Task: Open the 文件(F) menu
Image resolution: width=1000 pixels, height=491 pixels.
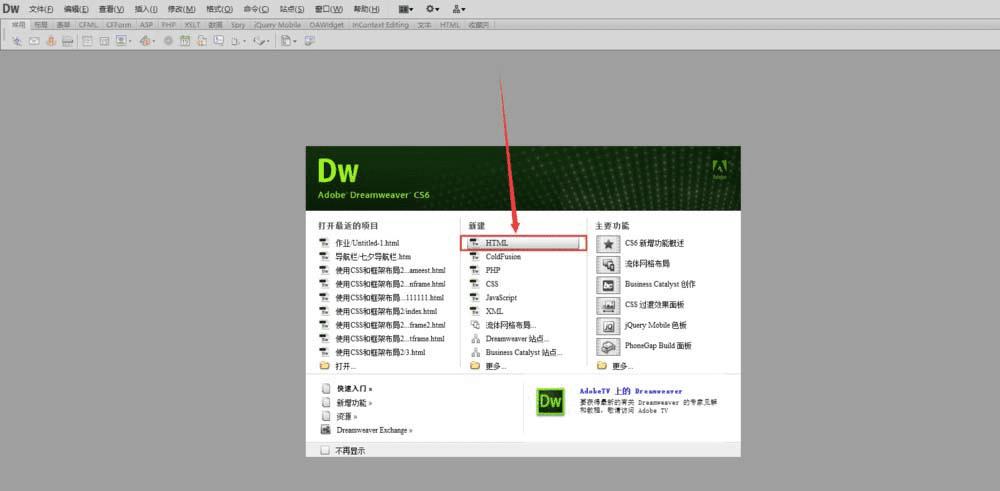Action: [x=41, y=9]
